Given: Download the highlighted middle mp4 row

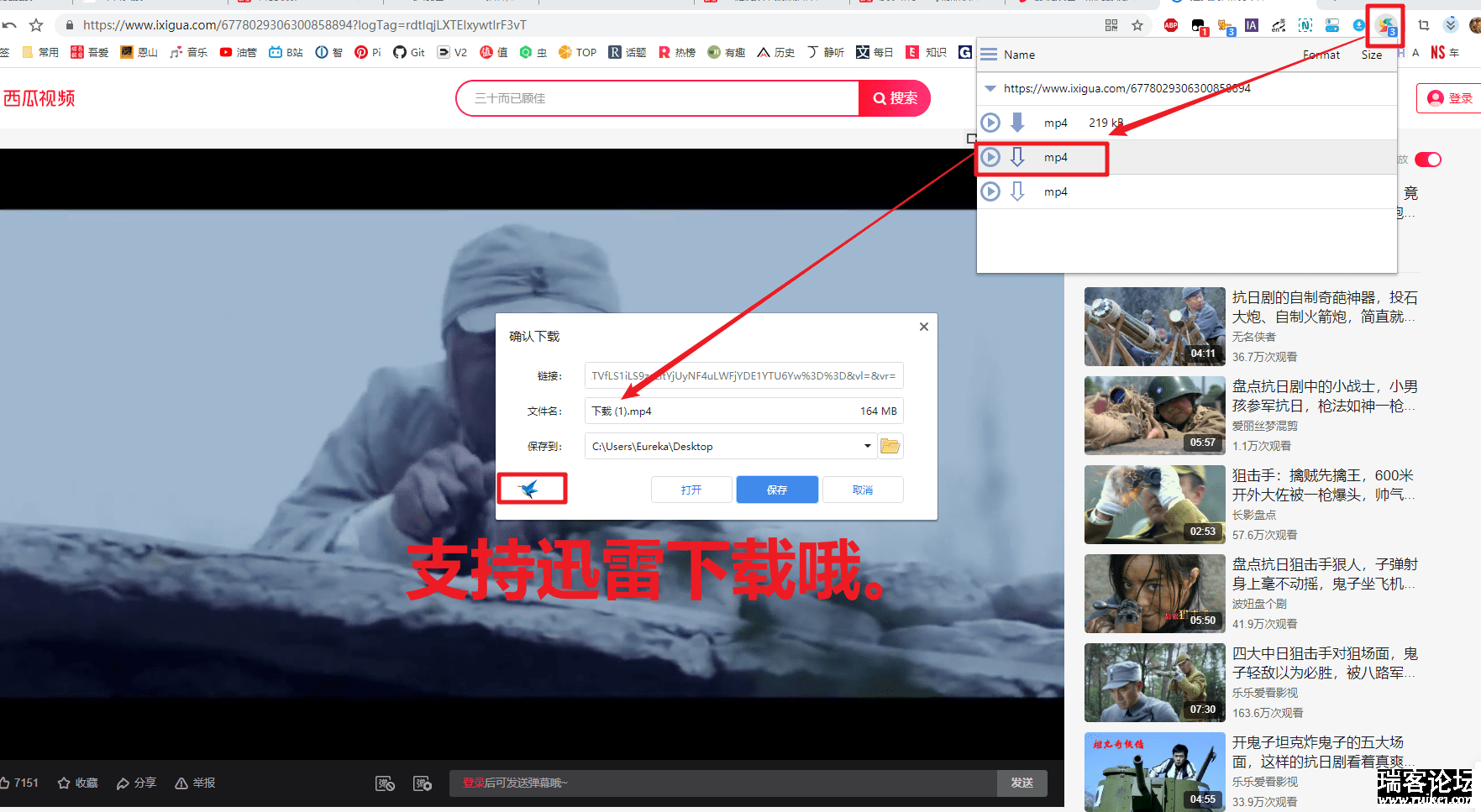Looking at the screenshot, I should click(1017, 157).
